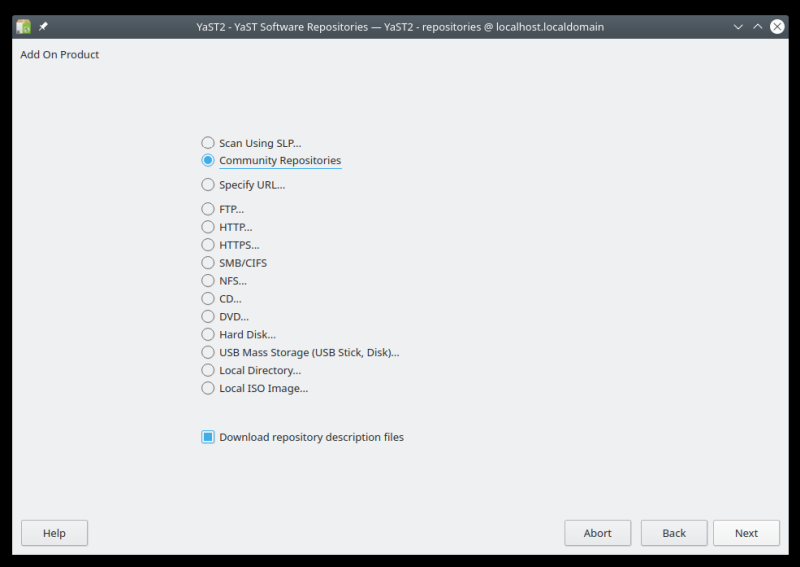Click the Abort button

coord(597,533)
